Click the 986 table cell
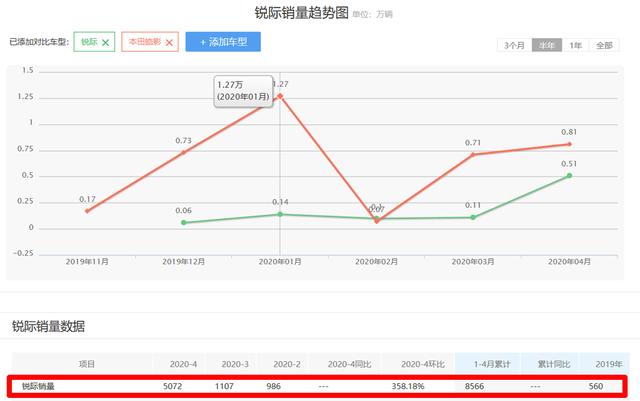 273,386
